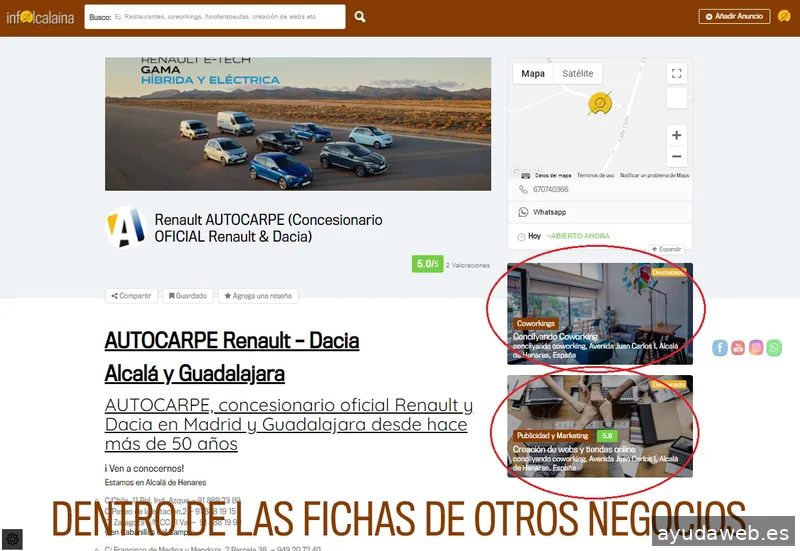Screen dimensions: 800x551
Task: Focus the Busco search field
Action: 215,17
